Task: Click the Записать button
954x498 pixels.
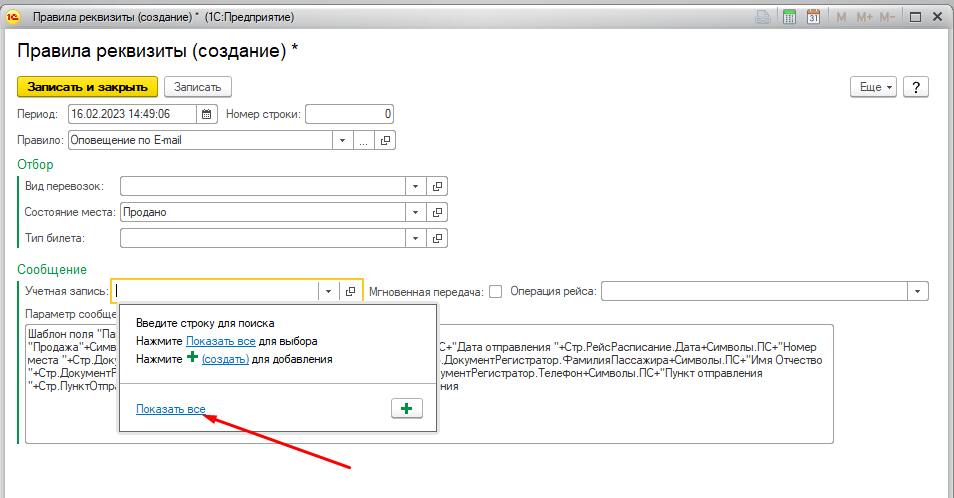Action: 198,87
